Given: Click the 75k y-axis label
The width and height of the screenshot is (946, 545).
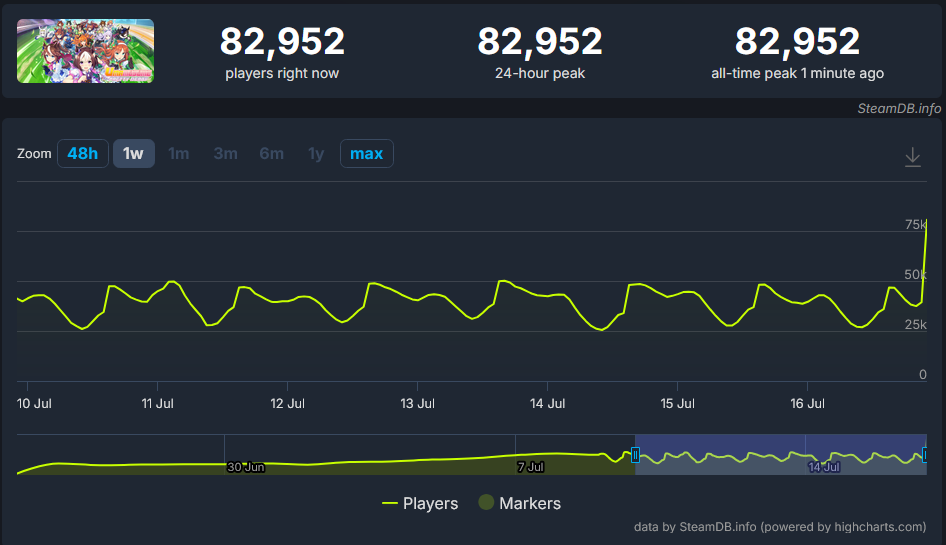Looking at the screenshot, I should click(915, 225).
